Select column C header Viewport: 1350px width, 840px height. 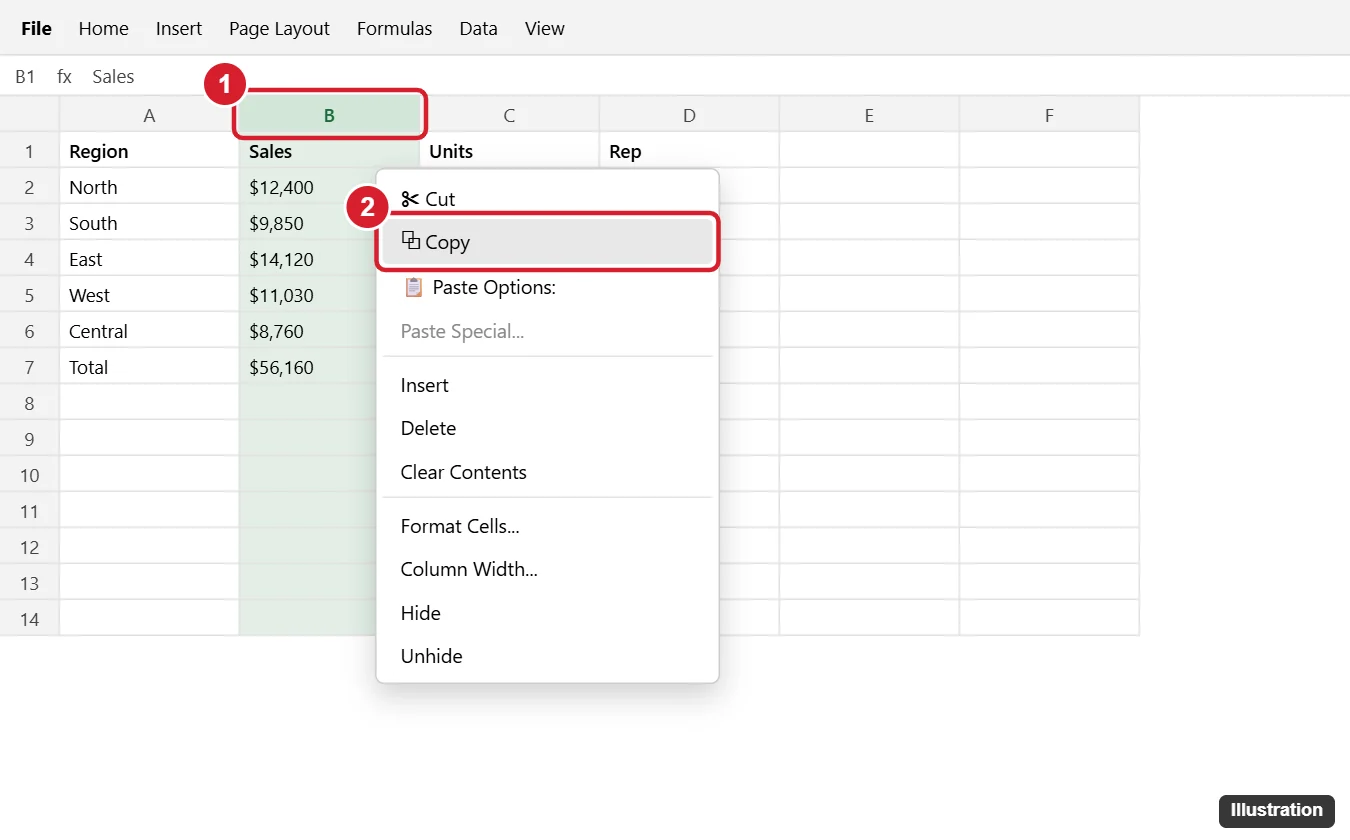tap(509, 115)
